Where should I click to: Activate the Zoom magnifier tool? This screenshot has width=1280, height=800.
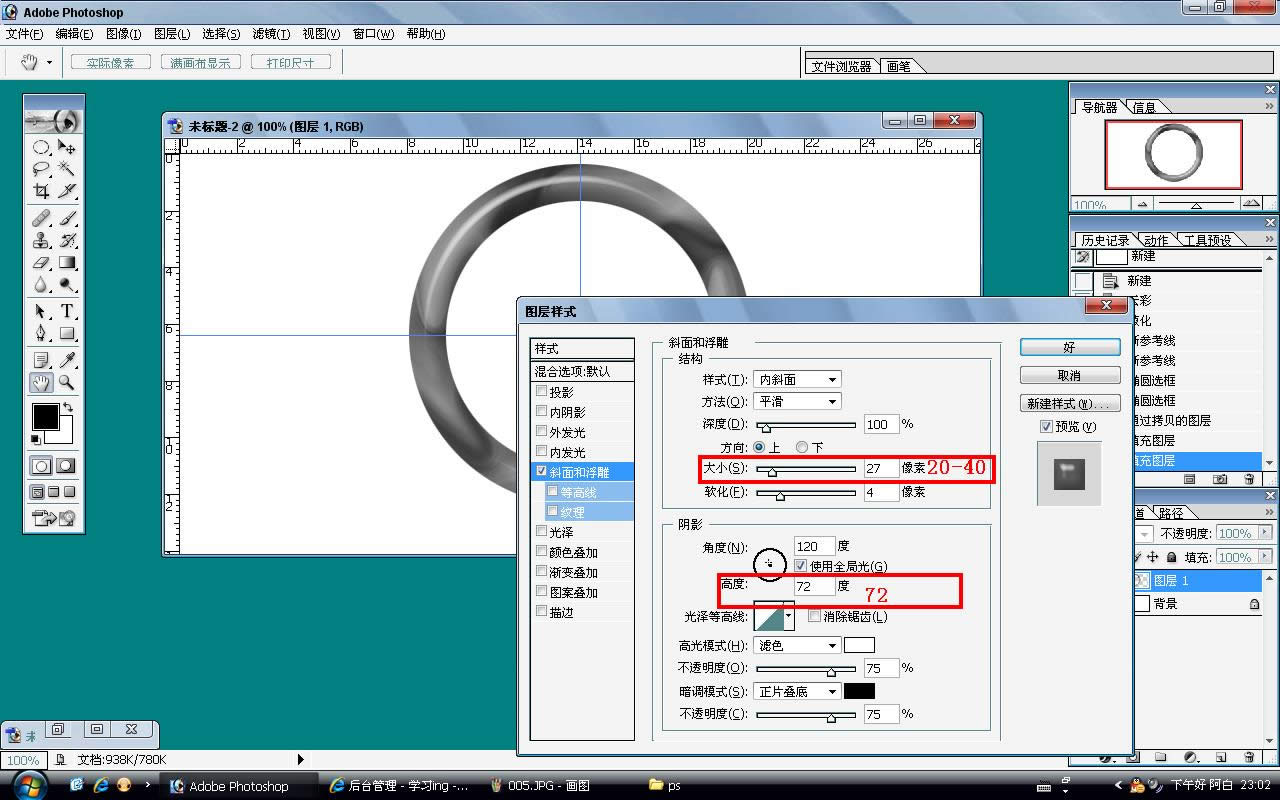click(x=67, y=382)
